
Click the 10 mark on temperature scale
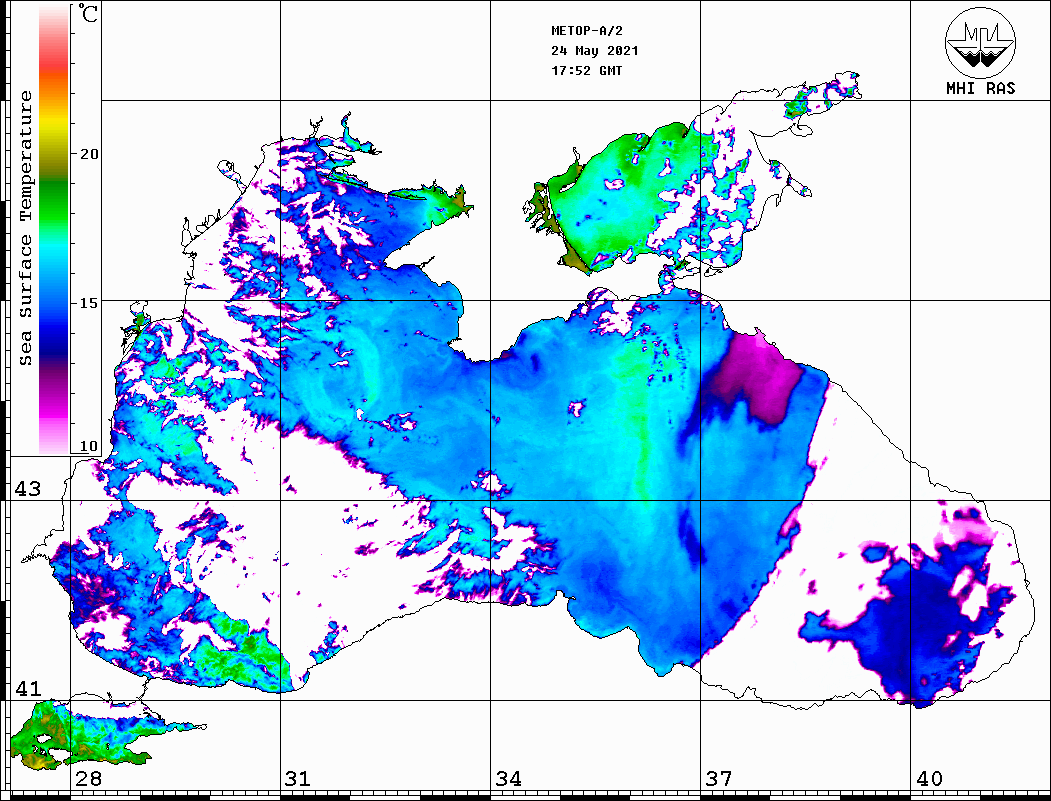(x=89, y=446)
